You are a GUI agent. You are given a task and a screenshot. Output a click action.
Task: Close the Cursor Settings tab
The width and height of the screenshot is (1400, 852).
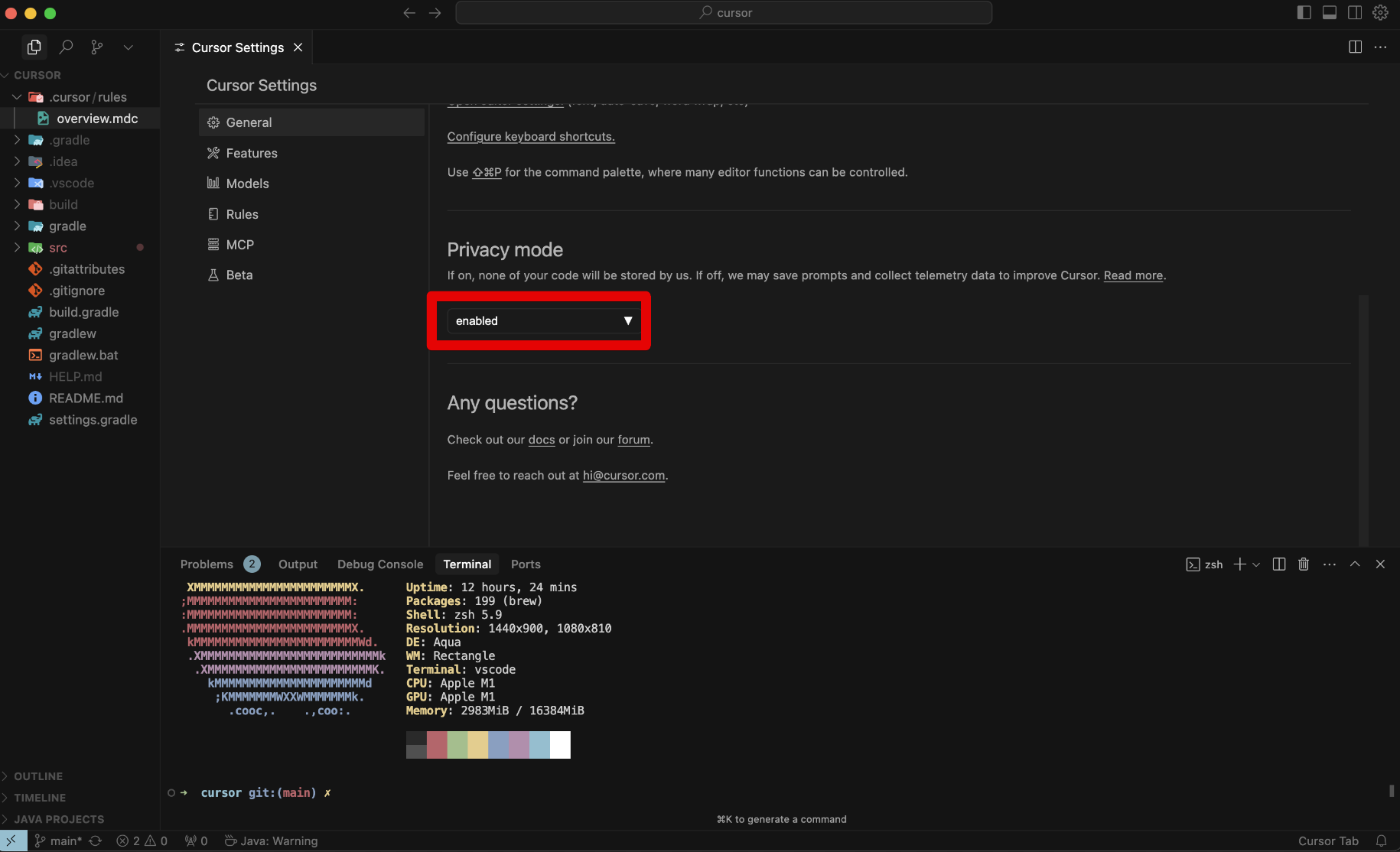pos(298,47)
